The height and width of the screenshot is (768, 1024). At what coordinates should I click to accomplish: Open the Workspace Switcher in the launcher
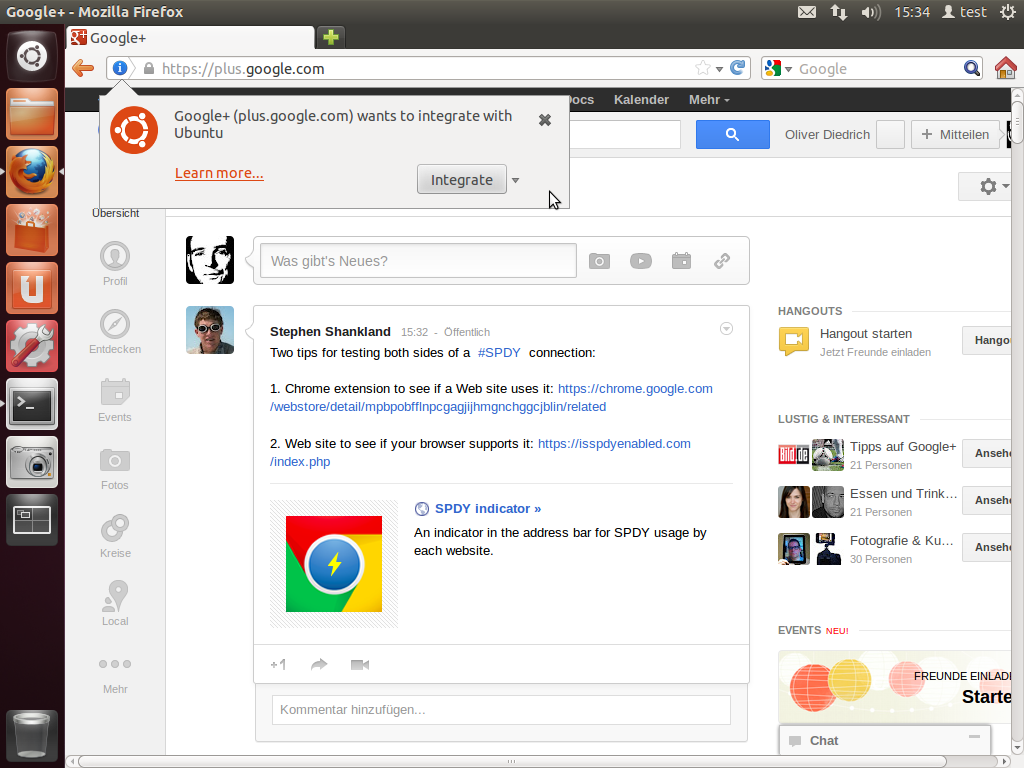[32, 520]
